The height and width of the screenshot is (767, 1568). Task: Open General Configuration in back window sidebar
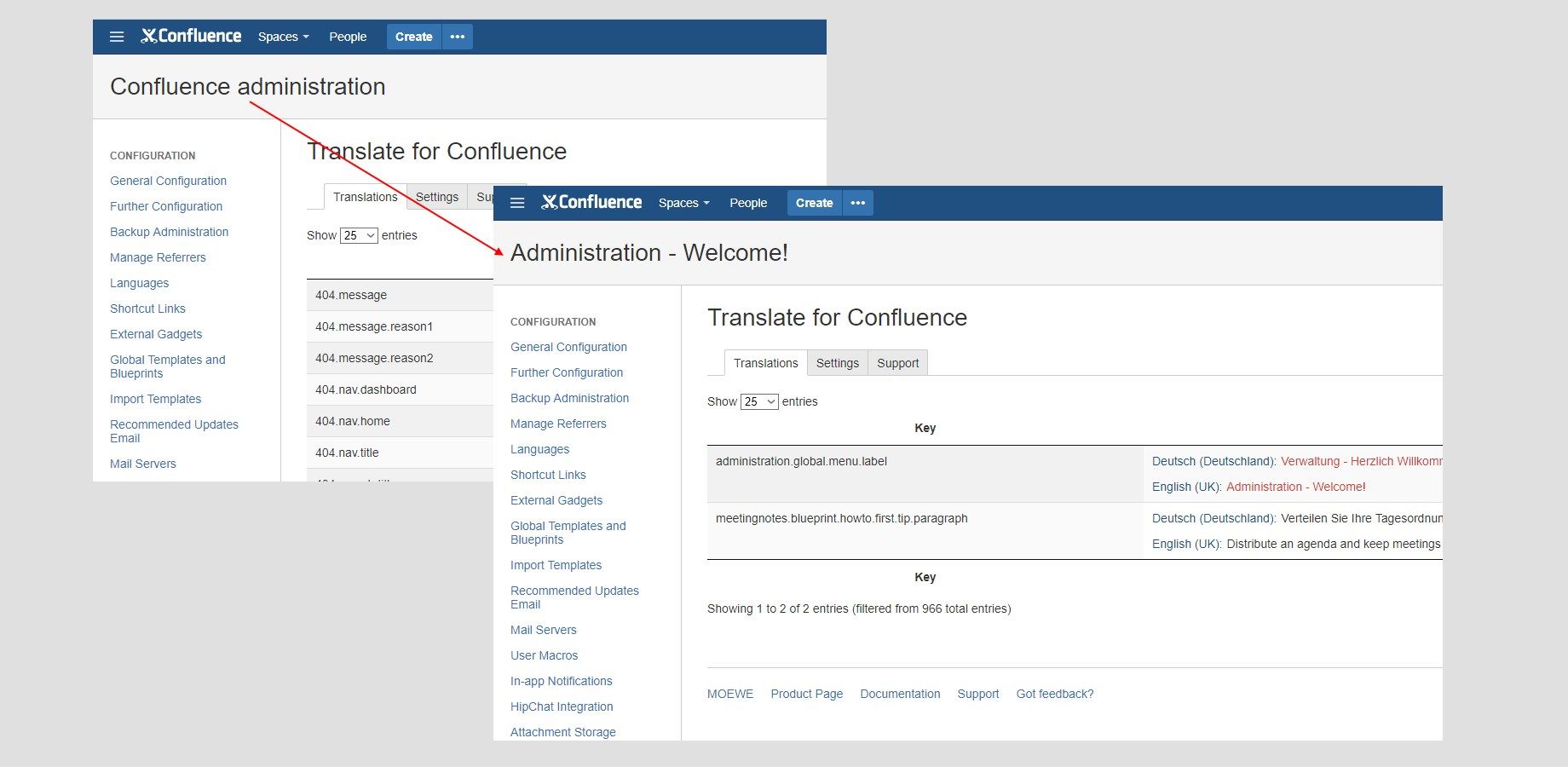pyautogui.click(x=168, y=181)
